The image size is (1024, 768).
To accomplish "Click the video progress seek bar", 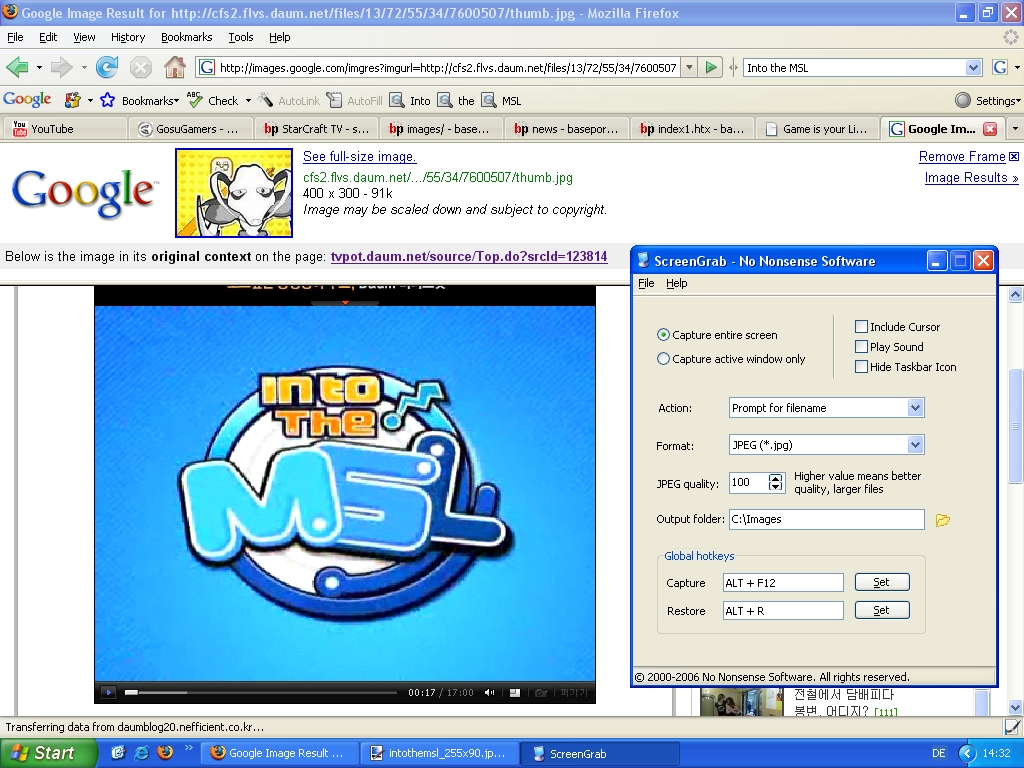I will 261,692.
